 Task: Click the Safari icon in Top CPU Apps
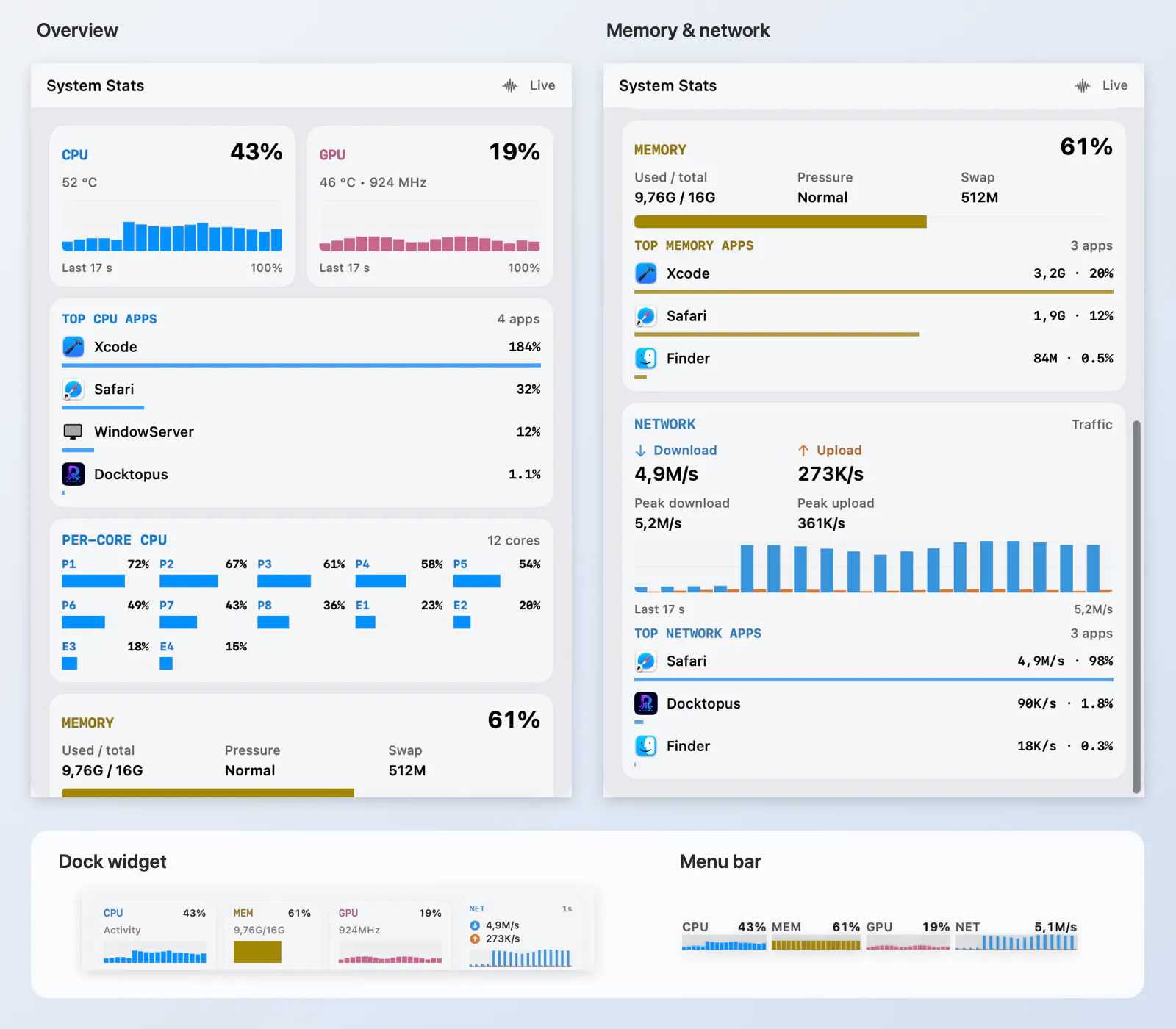click(x=73, y=390)
